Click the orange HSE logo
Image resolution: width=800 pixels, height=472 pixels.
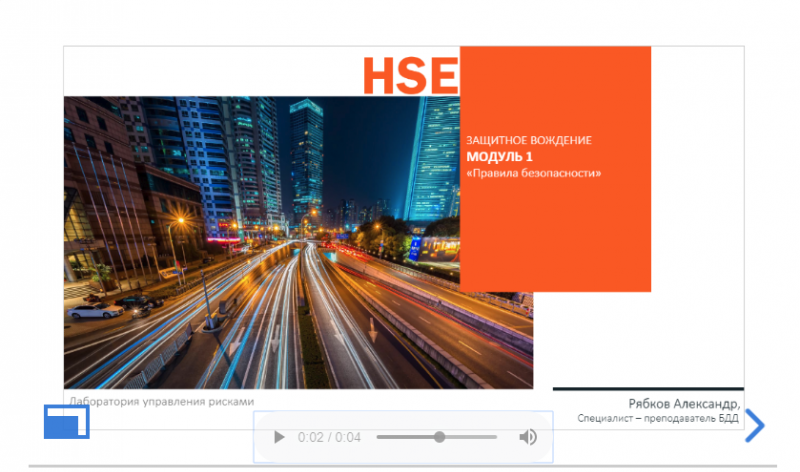[x=409, y=76]
